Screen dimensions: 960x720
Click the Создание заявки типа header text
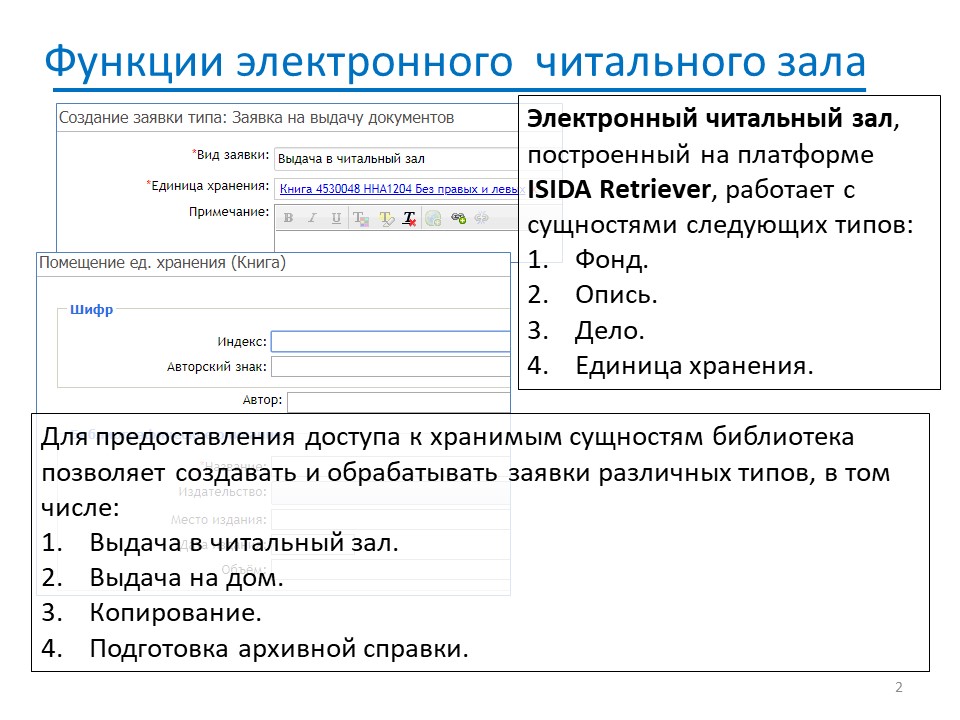point(256,118)
